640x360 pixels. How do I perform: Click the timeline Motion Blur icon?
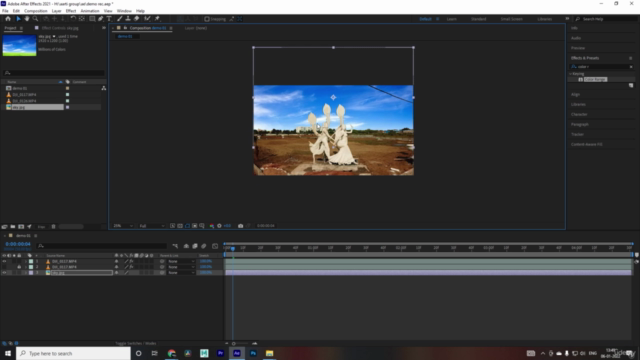[204, 246]
